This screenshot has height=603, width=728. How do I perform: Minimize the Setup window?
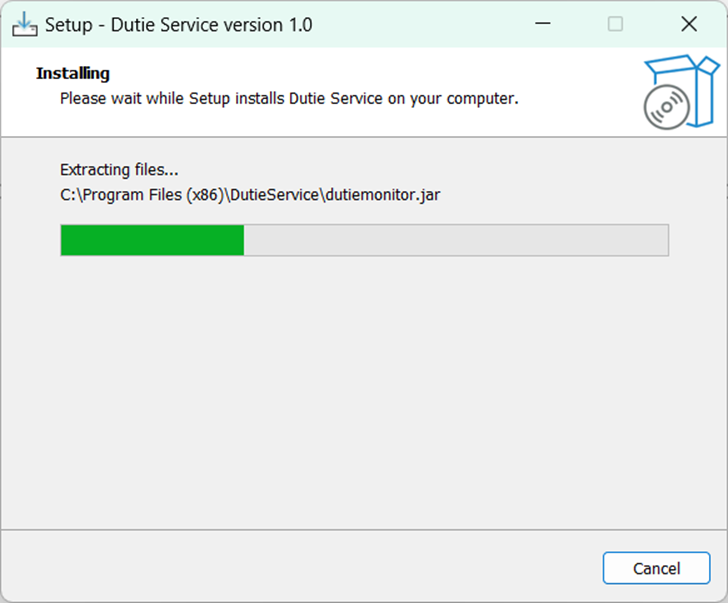coord(543,24)
